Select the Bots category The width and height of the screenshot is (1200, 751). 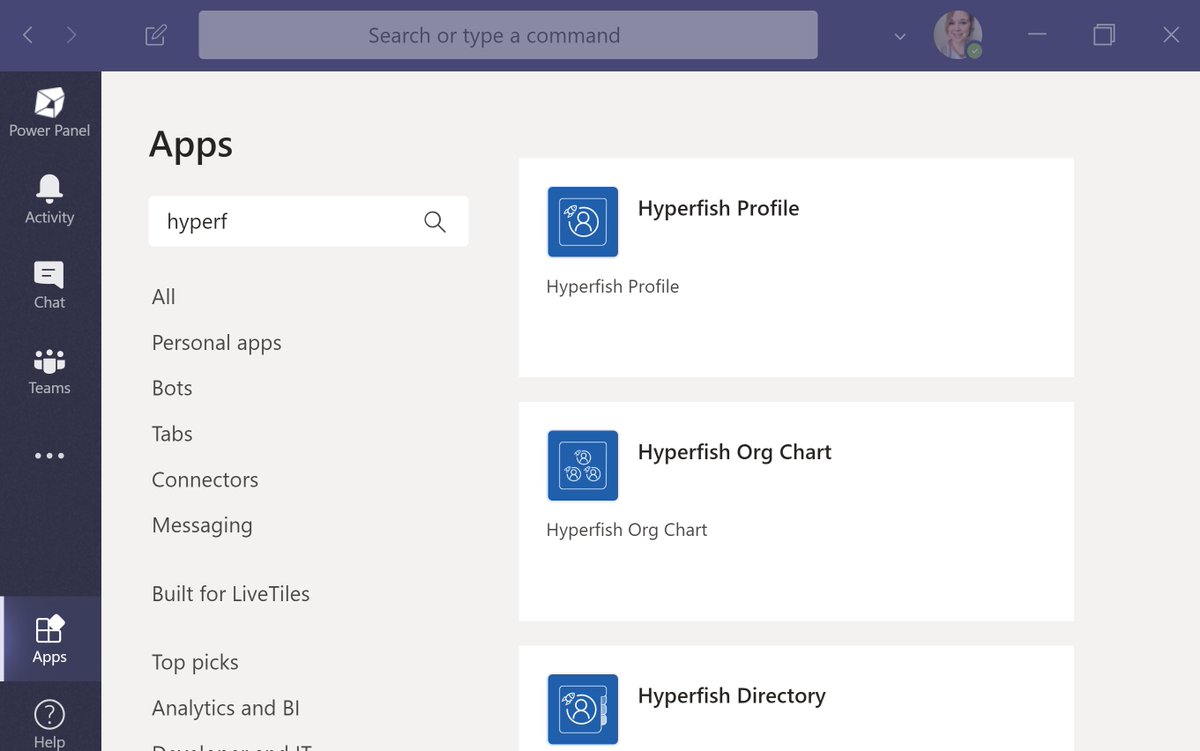pos(171,388)
